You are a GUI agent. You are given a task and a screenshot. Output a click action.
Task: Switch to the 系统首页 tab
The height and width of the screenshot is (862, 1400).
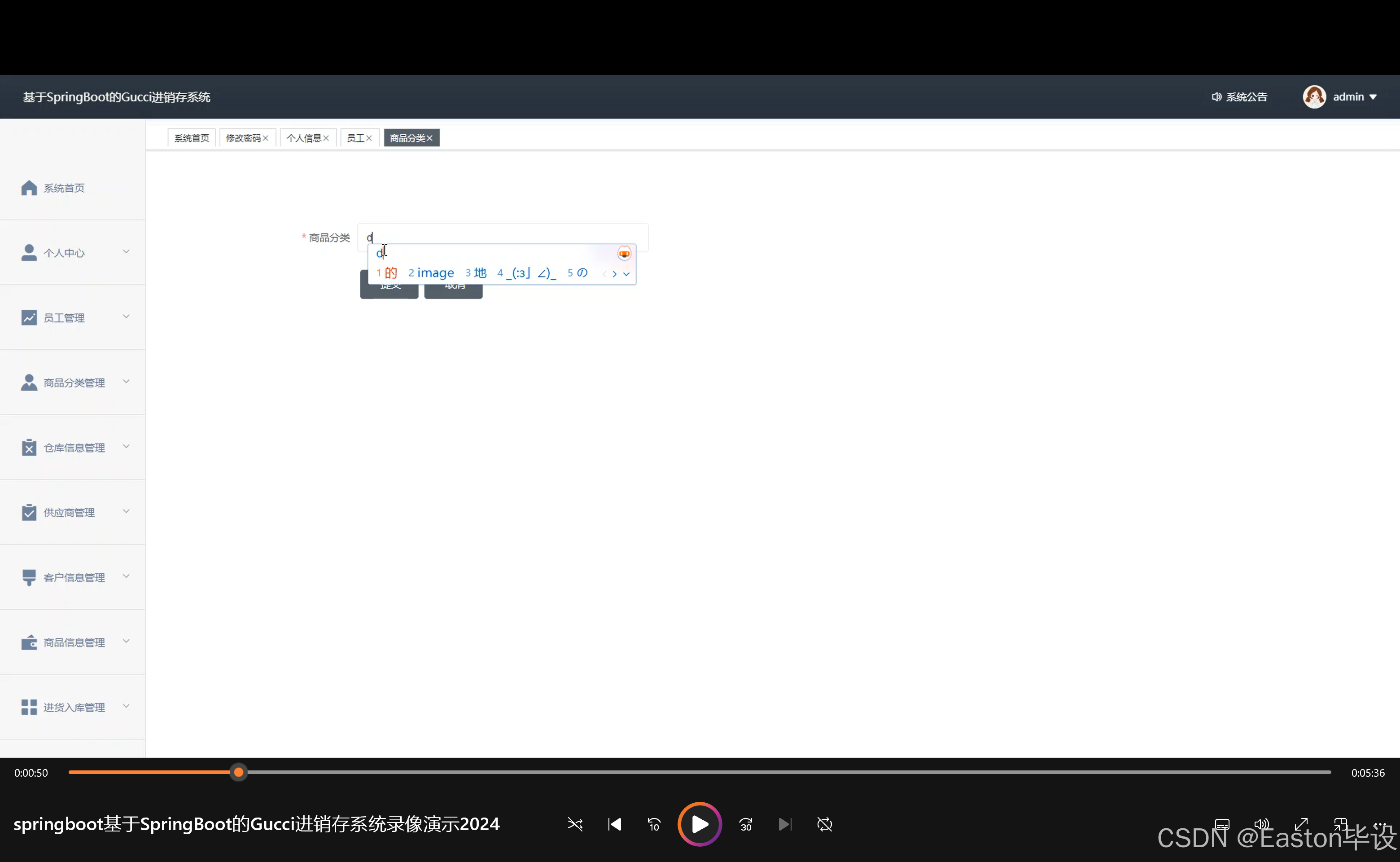point(192,138)
